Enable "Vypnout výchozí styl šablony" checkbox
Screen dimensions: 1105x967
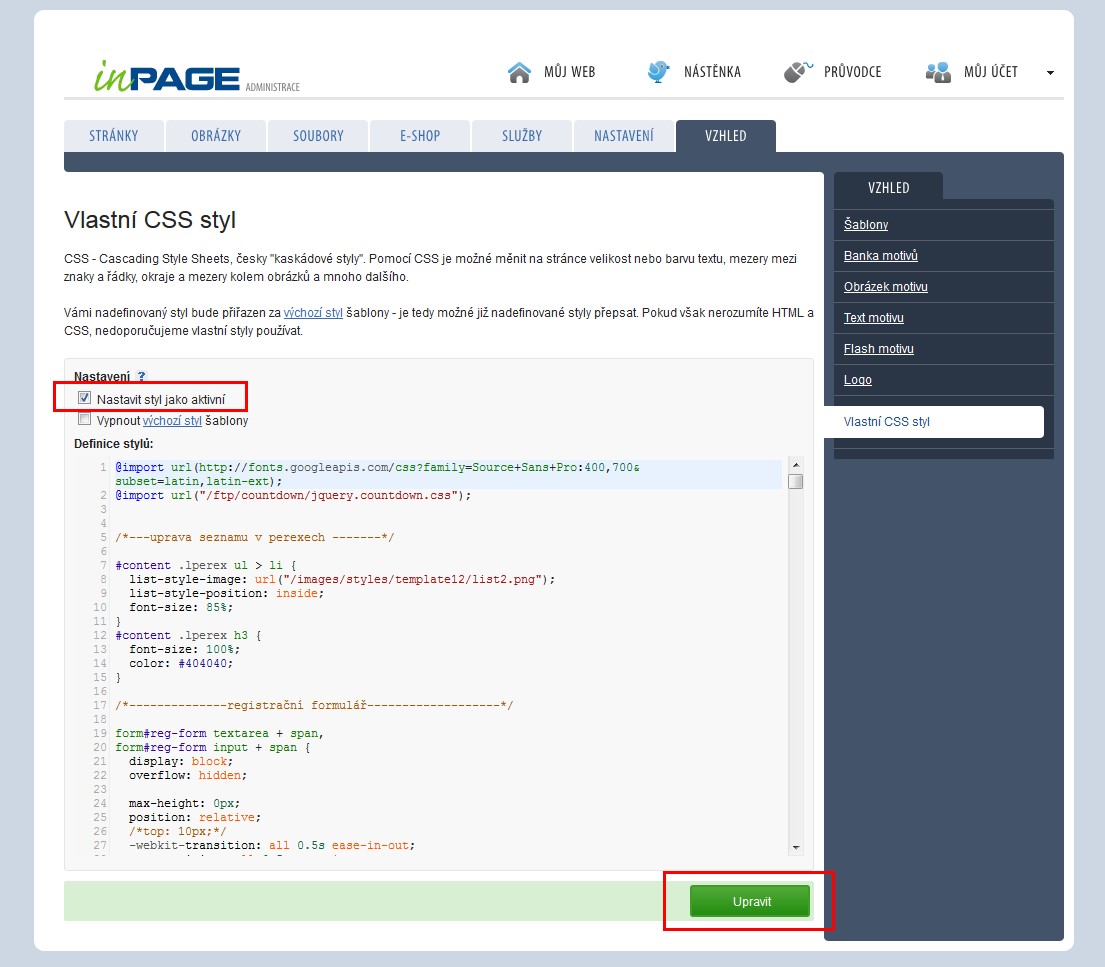tap(85, 420)
